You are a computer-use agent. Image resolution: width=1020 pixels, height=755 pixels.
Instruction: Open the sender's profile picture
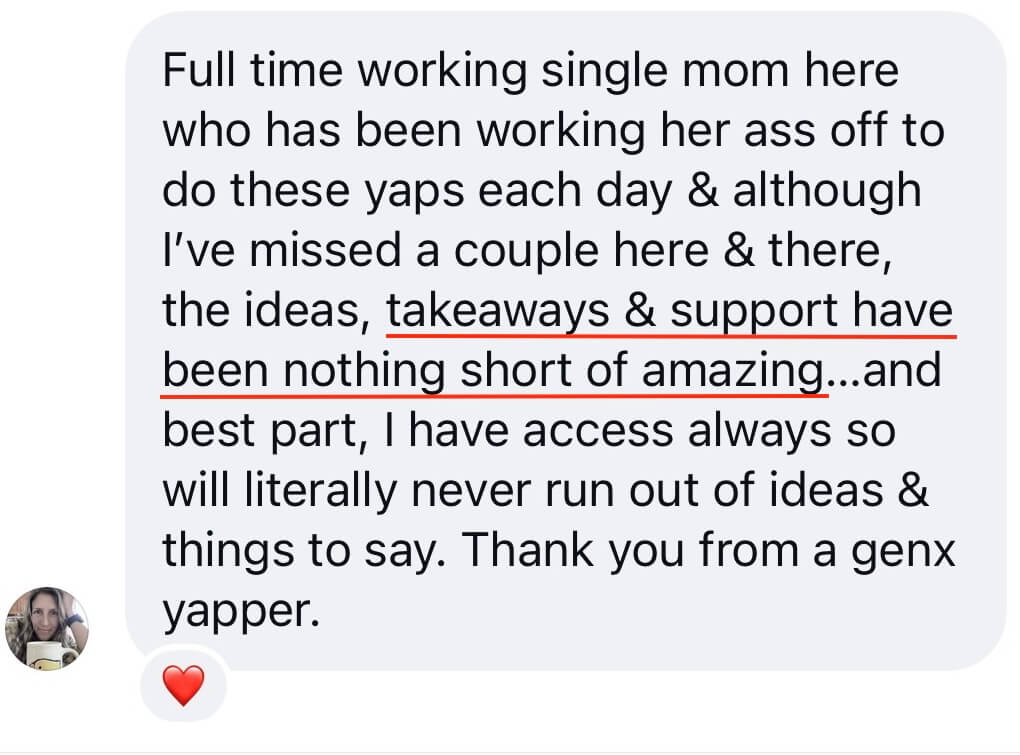pyautogui.click(x=47, y=628)
